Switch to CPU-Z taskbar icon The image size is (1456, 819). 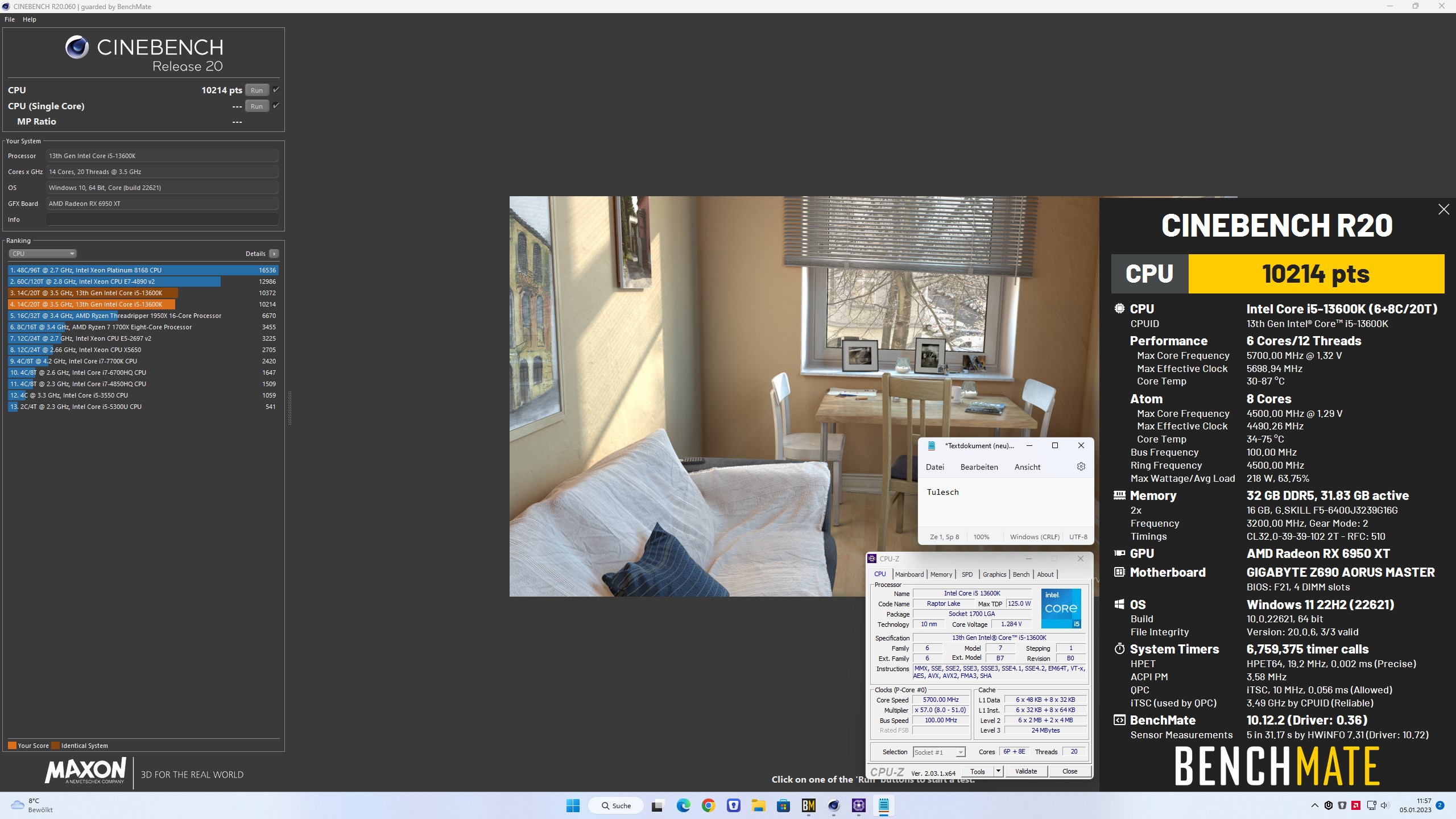859,805
